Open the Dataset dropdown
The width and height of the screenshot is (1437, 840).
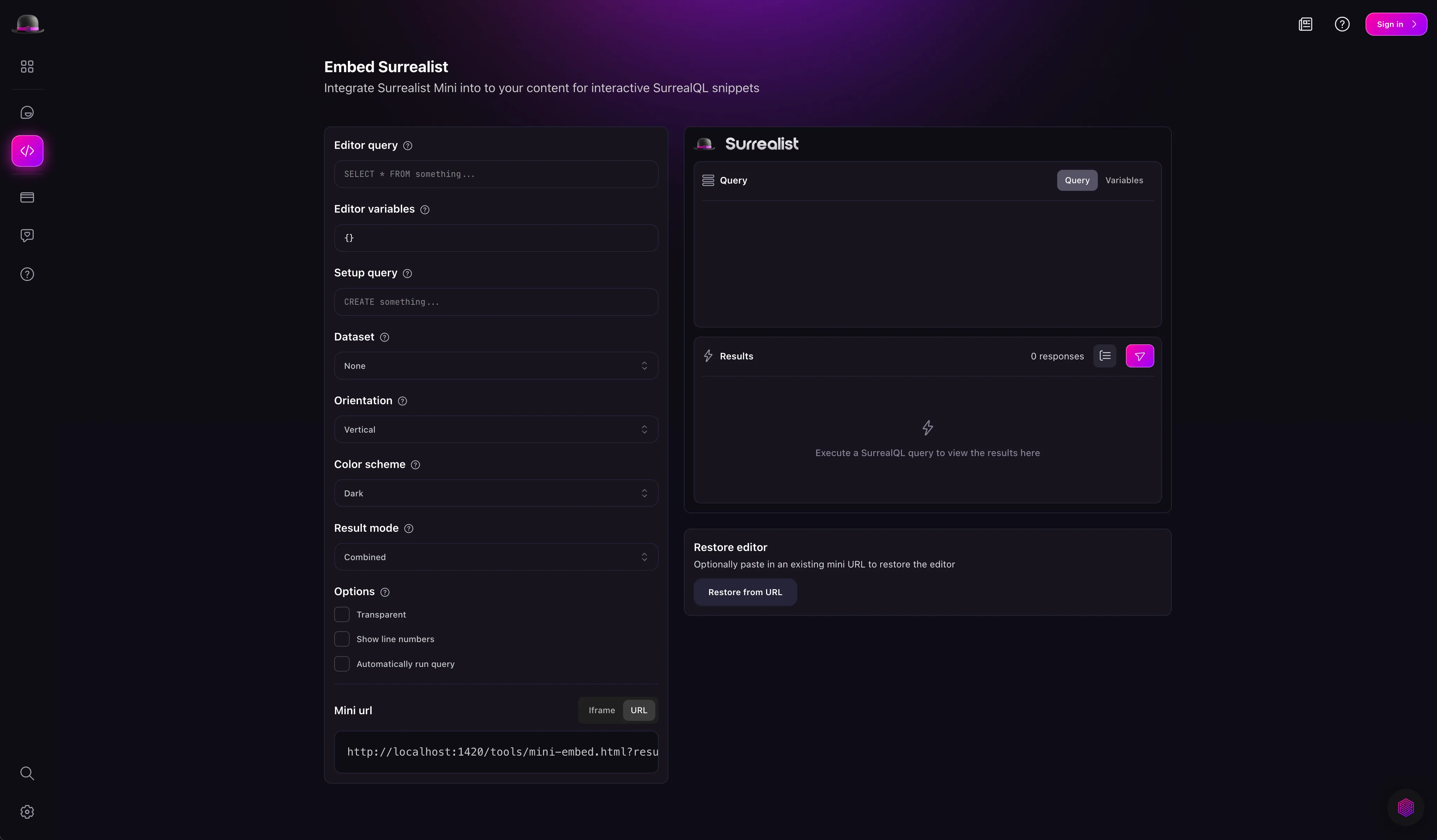click(496, 366)
